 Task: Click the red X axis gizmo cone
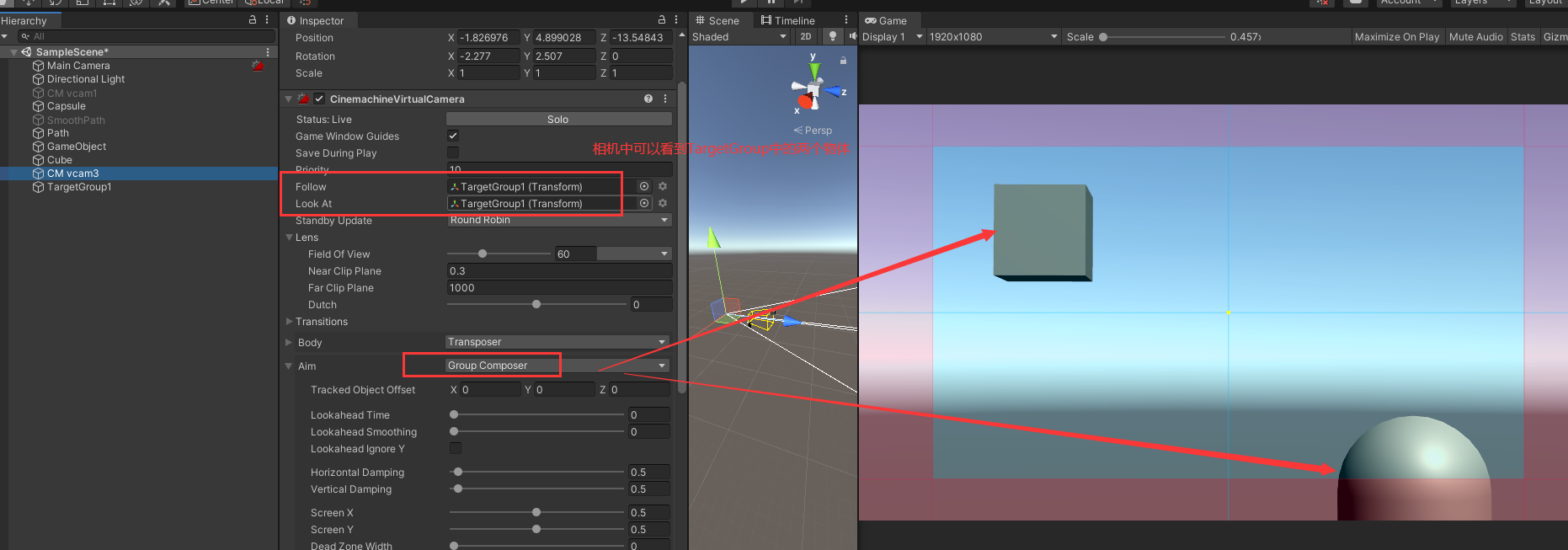(805, 102)
